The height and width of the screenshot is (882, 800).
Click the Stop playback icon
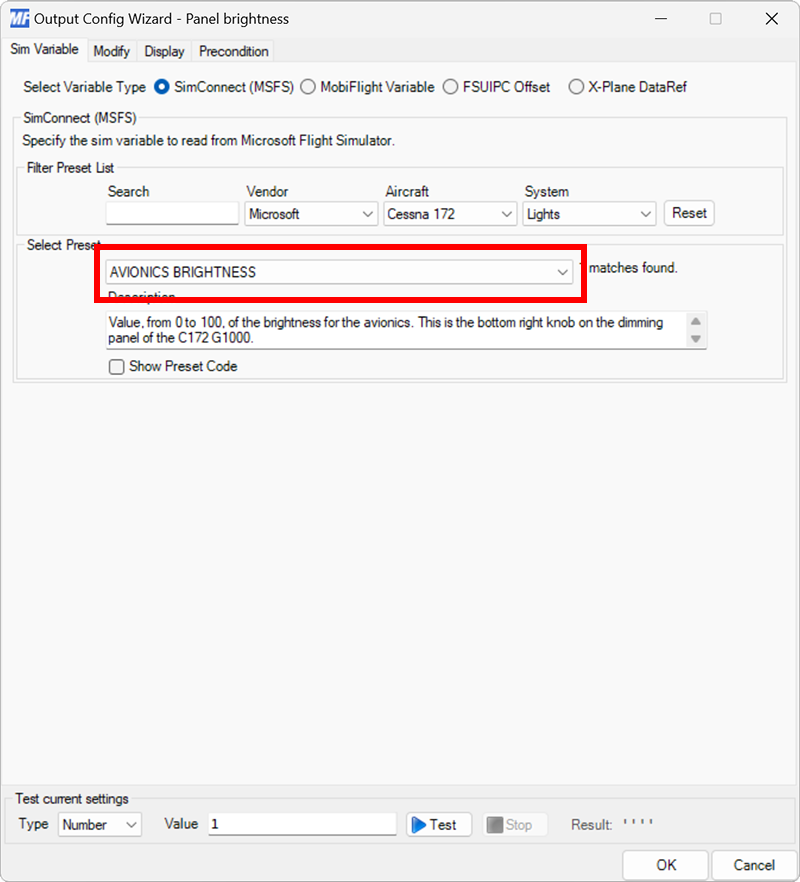tap(514, 824)
